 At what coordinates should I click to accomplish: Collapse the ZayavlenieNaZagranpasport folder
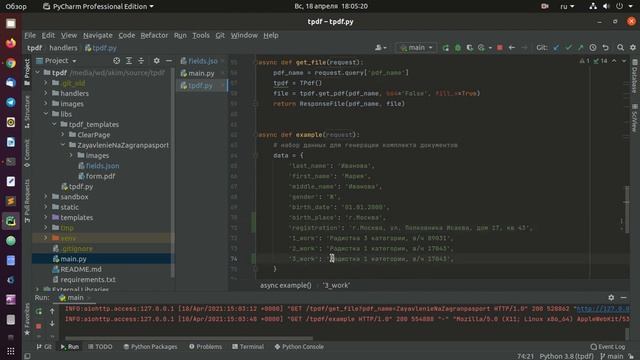point(62,145)
